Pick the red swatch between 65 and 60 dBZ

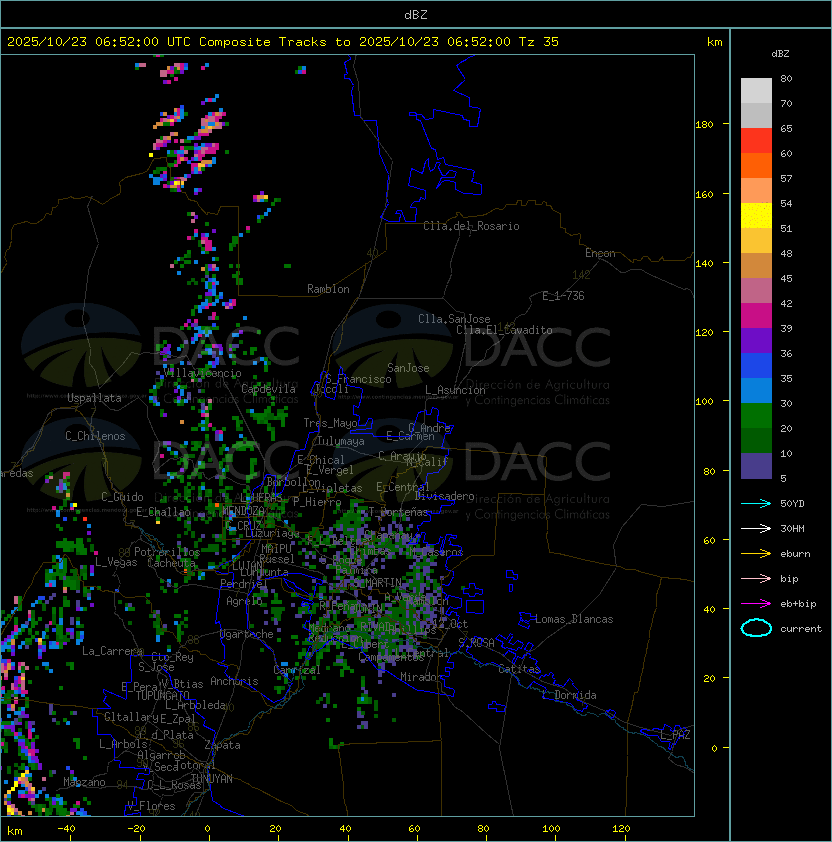(x=756, y=141)
